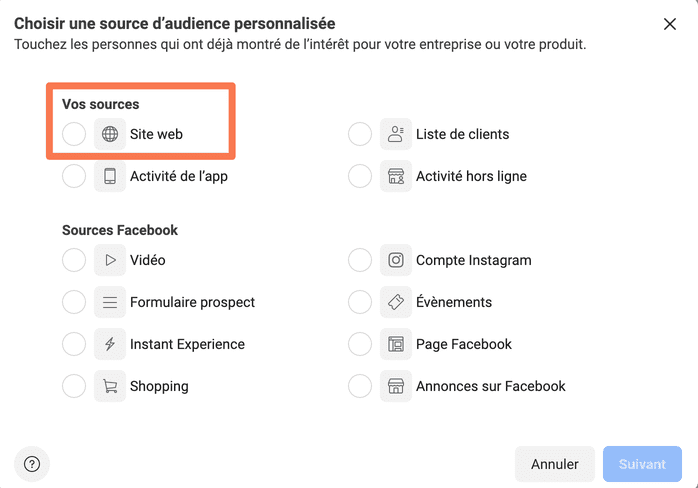This screenshot has height=488, width=698.
Task: Click the person list icon for Liste de clients
Action: pyautogui.click(x=396, y=134)
